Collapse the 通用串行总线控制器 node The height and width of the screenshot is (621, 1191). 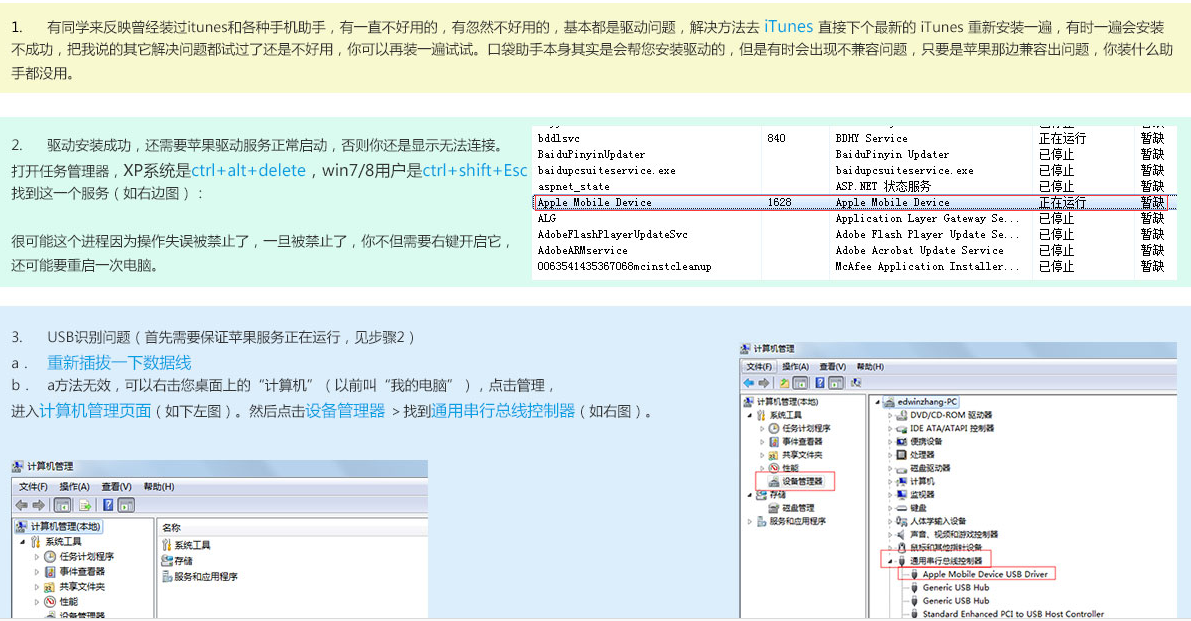[x=890, y=561]
